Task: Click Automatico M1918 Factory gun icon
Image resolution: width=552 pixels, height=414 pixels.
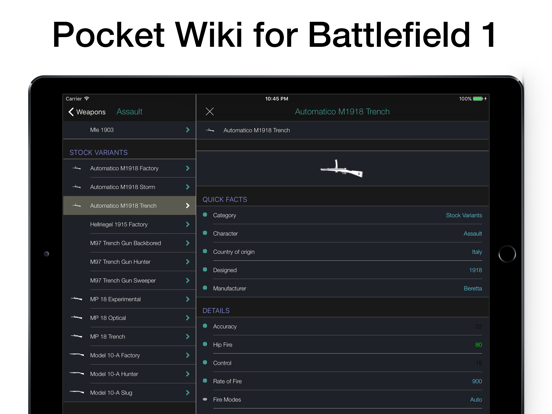Action: click(x=76, y=168)
